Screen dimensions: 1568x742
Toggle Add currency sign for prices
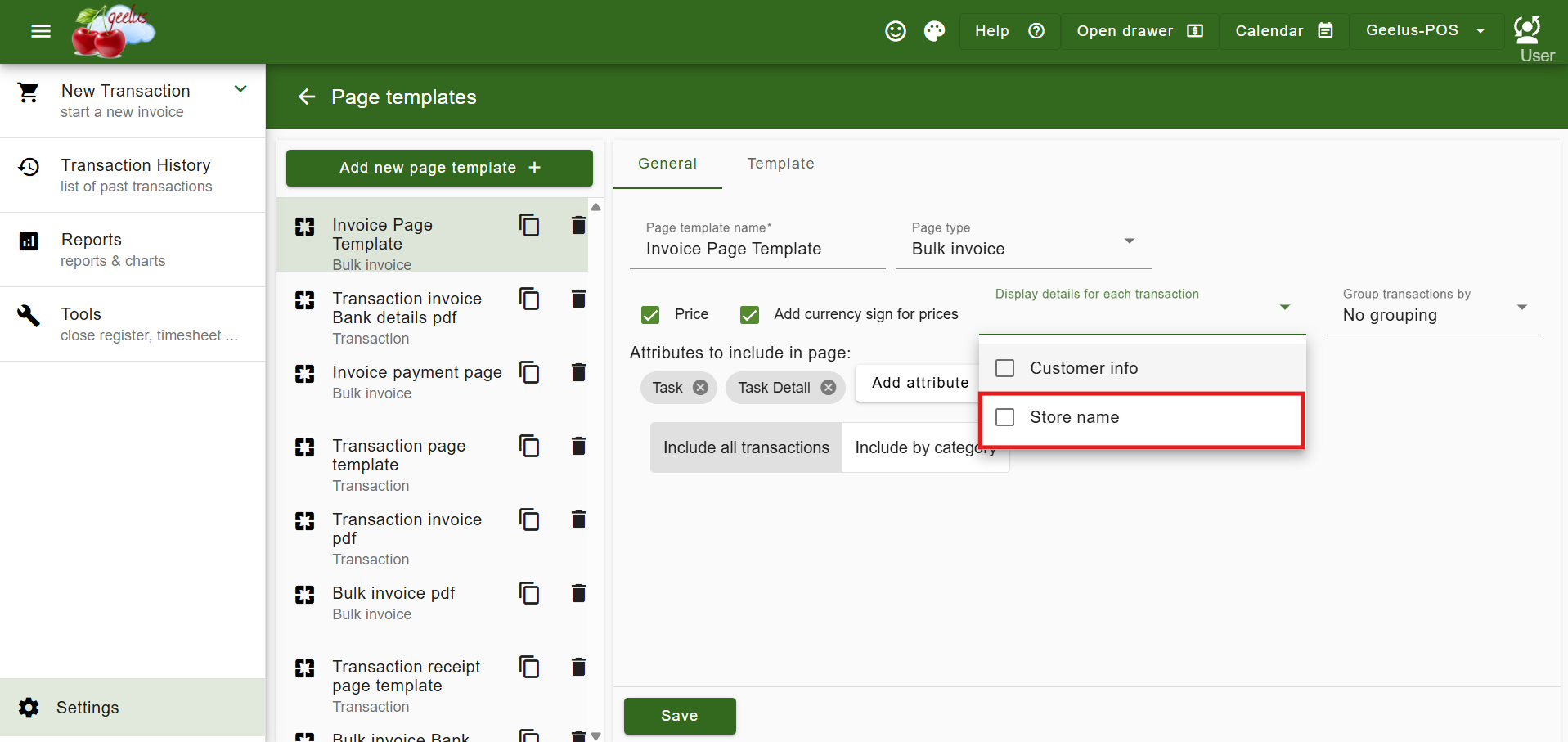click(749, 315)
